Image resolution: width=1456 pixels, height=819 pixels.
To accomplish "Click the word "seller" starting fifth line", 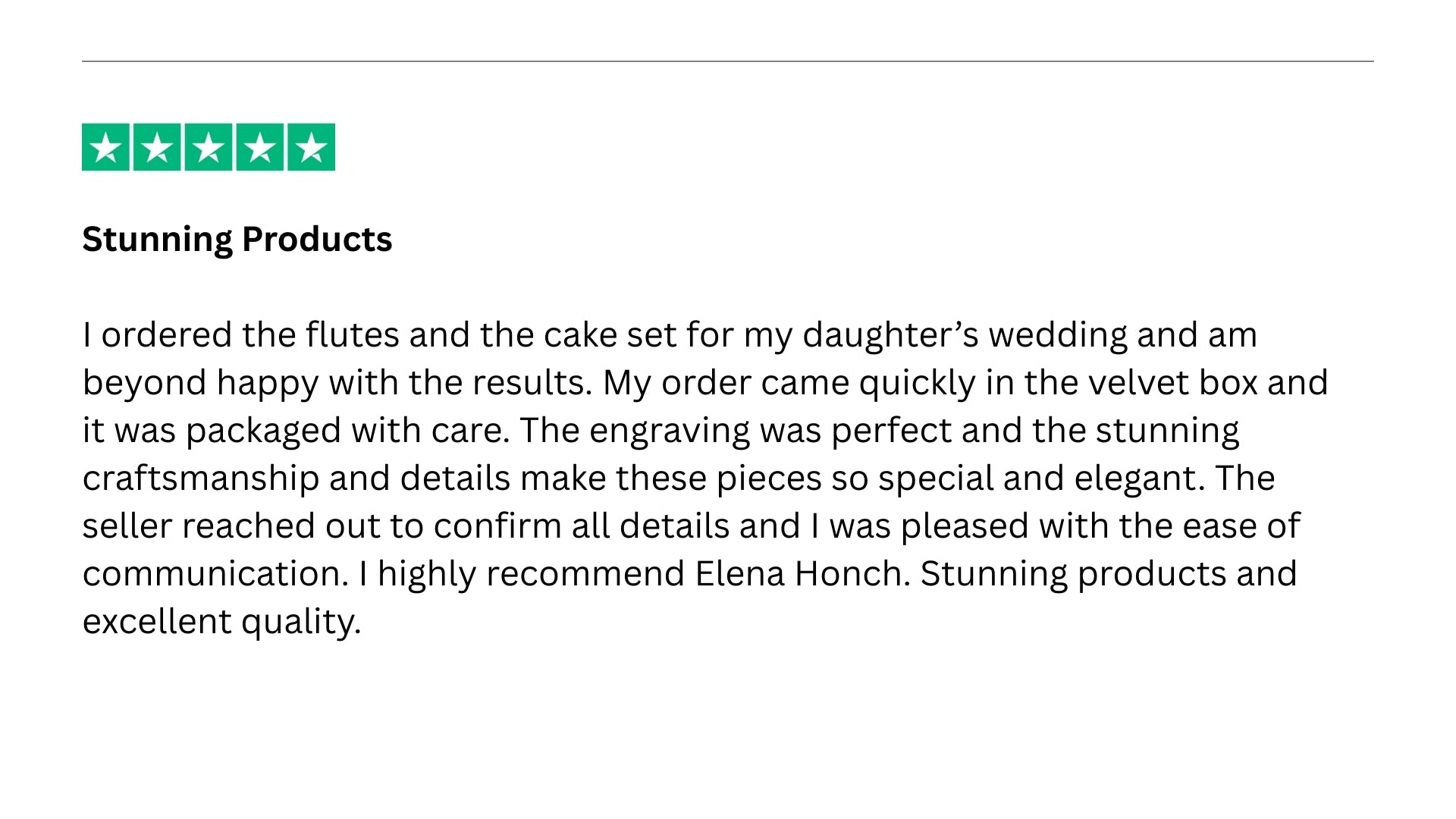I will click(x=127, y=526).
